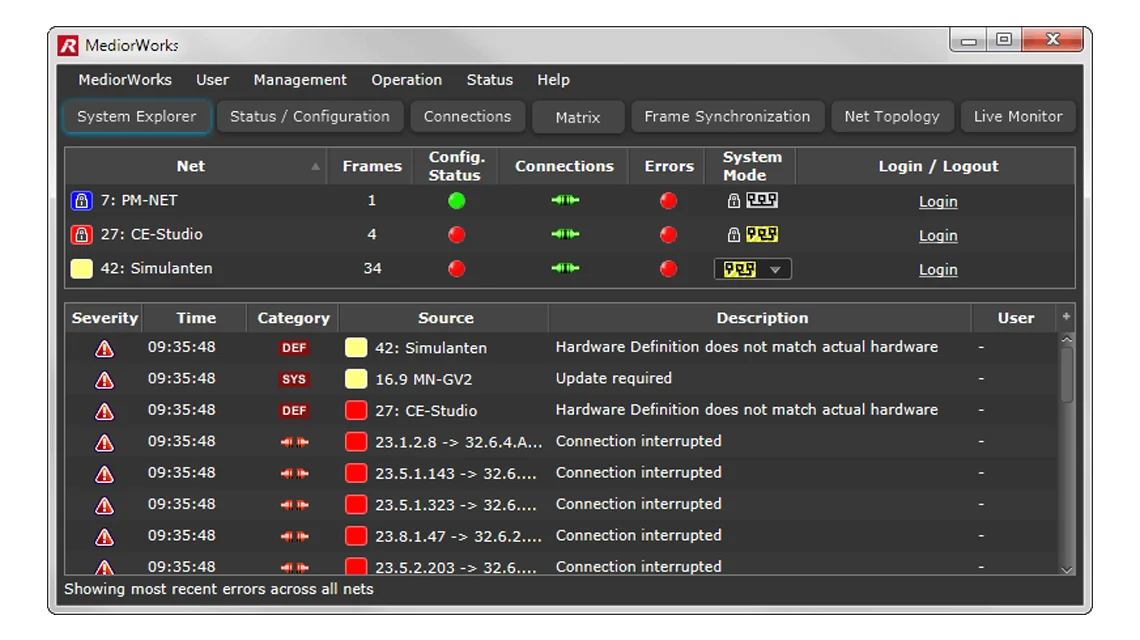1140x640 pixels.
Task: Click the yellow square icon for 42: Simulanten net
Action: click(81, 268)
